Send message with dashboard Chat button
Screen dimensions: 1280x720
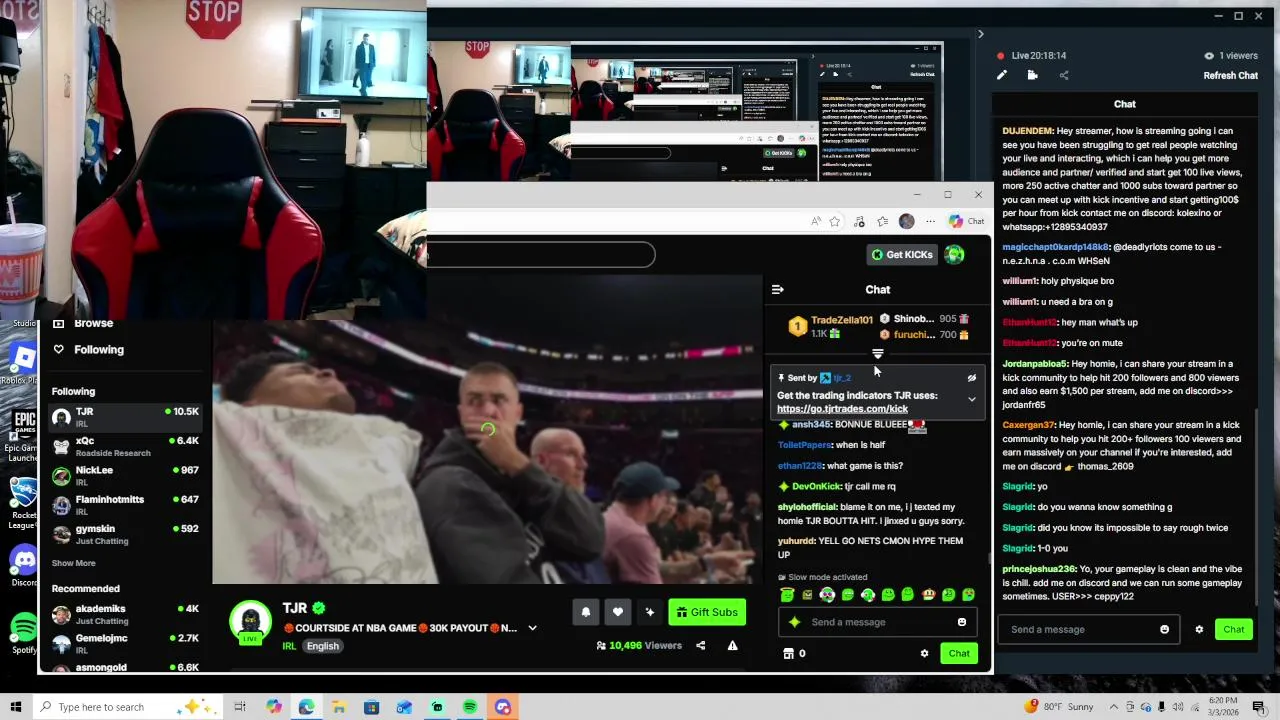(x=1233, y=630)
